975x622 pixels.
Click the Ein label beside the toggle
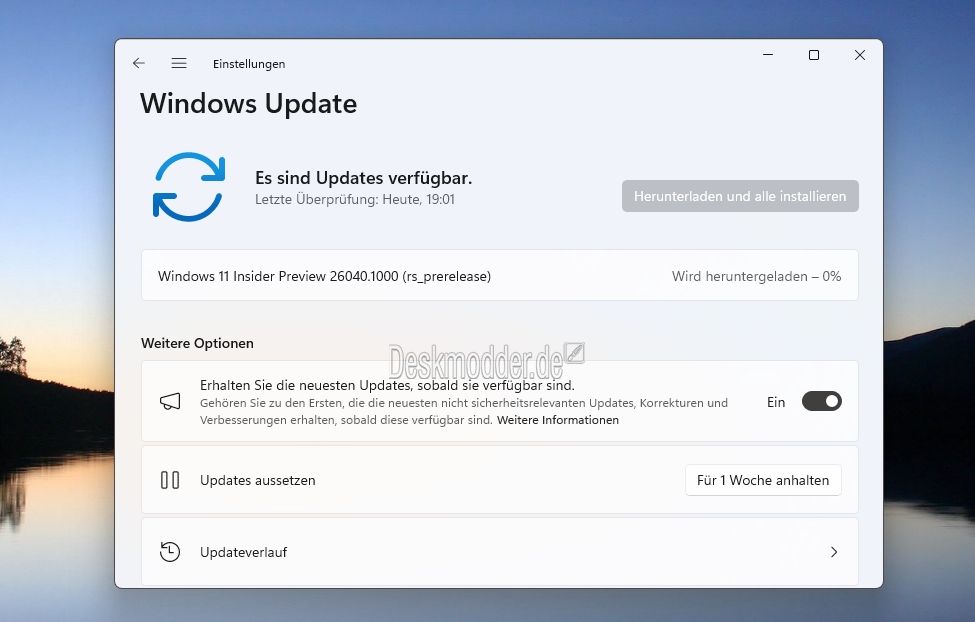click(776, 402)
